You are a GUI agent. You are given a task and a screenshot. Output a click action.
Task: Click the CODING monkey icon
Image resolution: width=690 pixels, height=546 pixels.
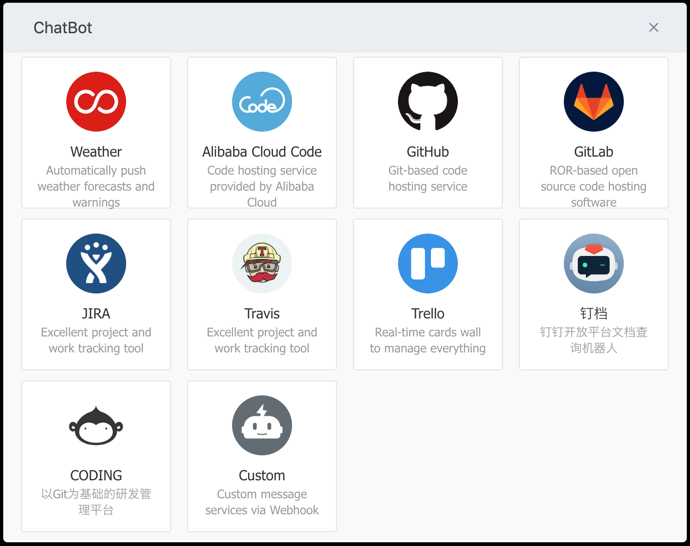pos(96,425)
